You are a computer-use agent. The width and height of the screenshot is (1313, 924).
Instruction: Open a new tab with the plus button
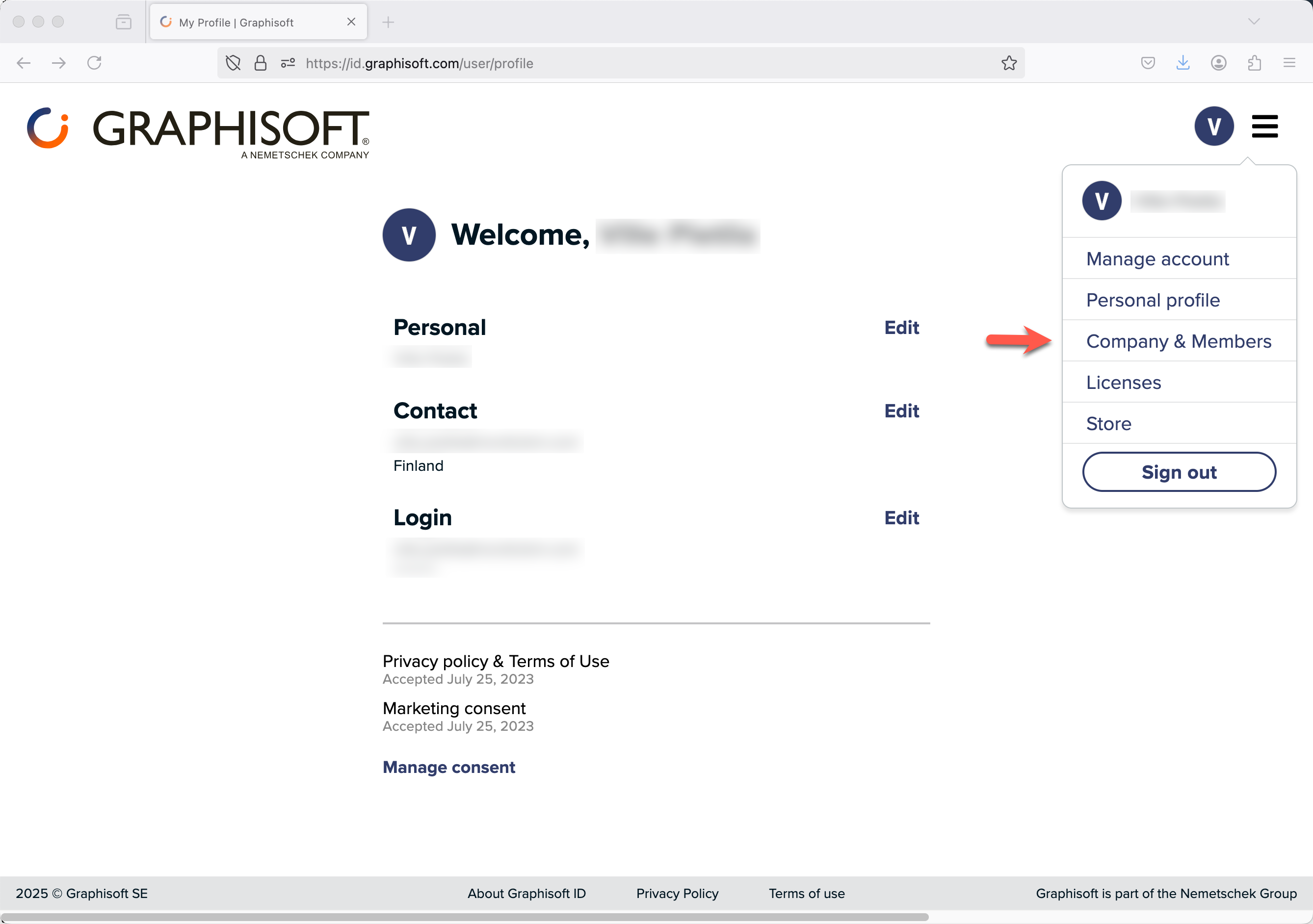[x=388, y=22]
